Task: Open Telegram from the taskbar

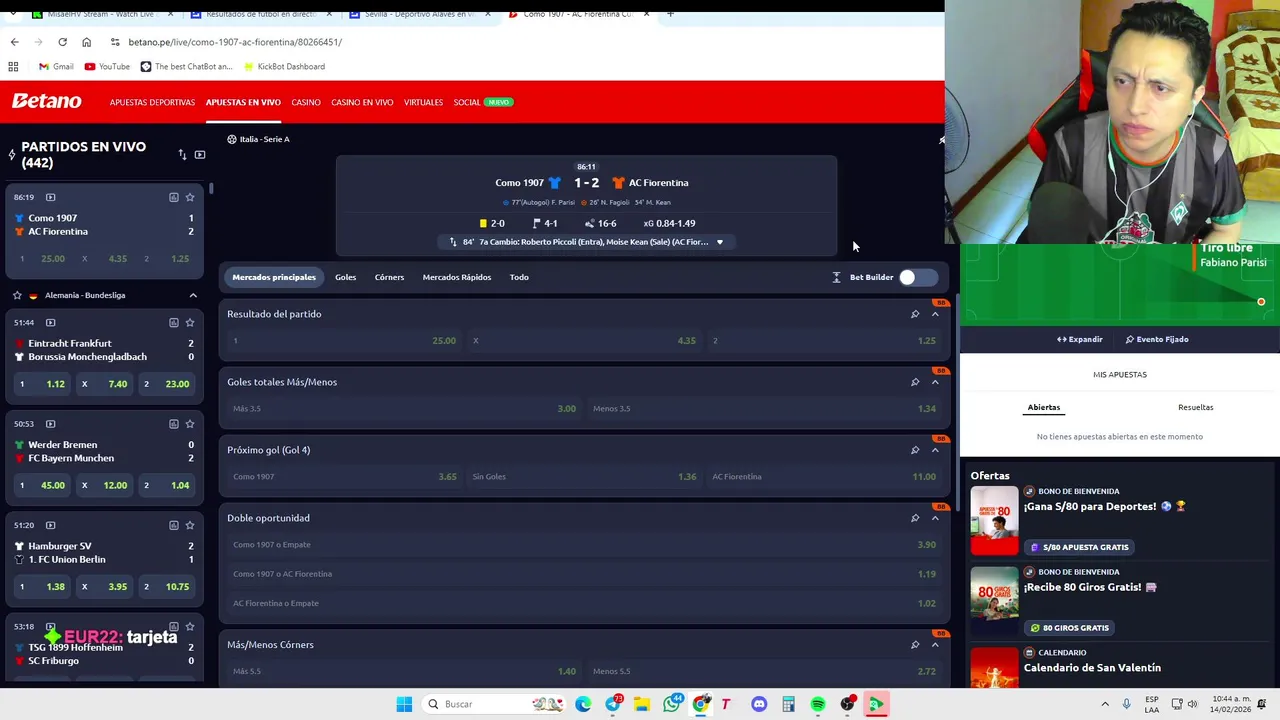Action: [613, 704]
